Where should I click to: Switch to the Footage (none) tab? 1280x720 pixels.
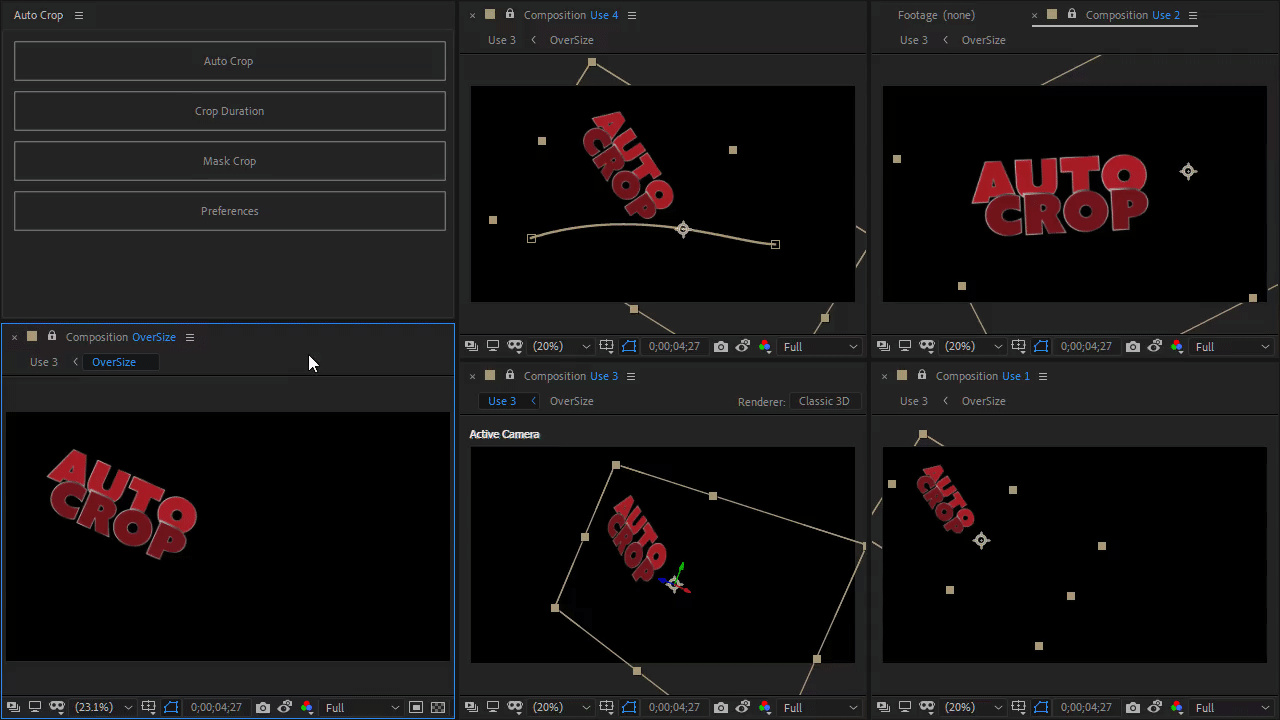[x=936, y=15]
